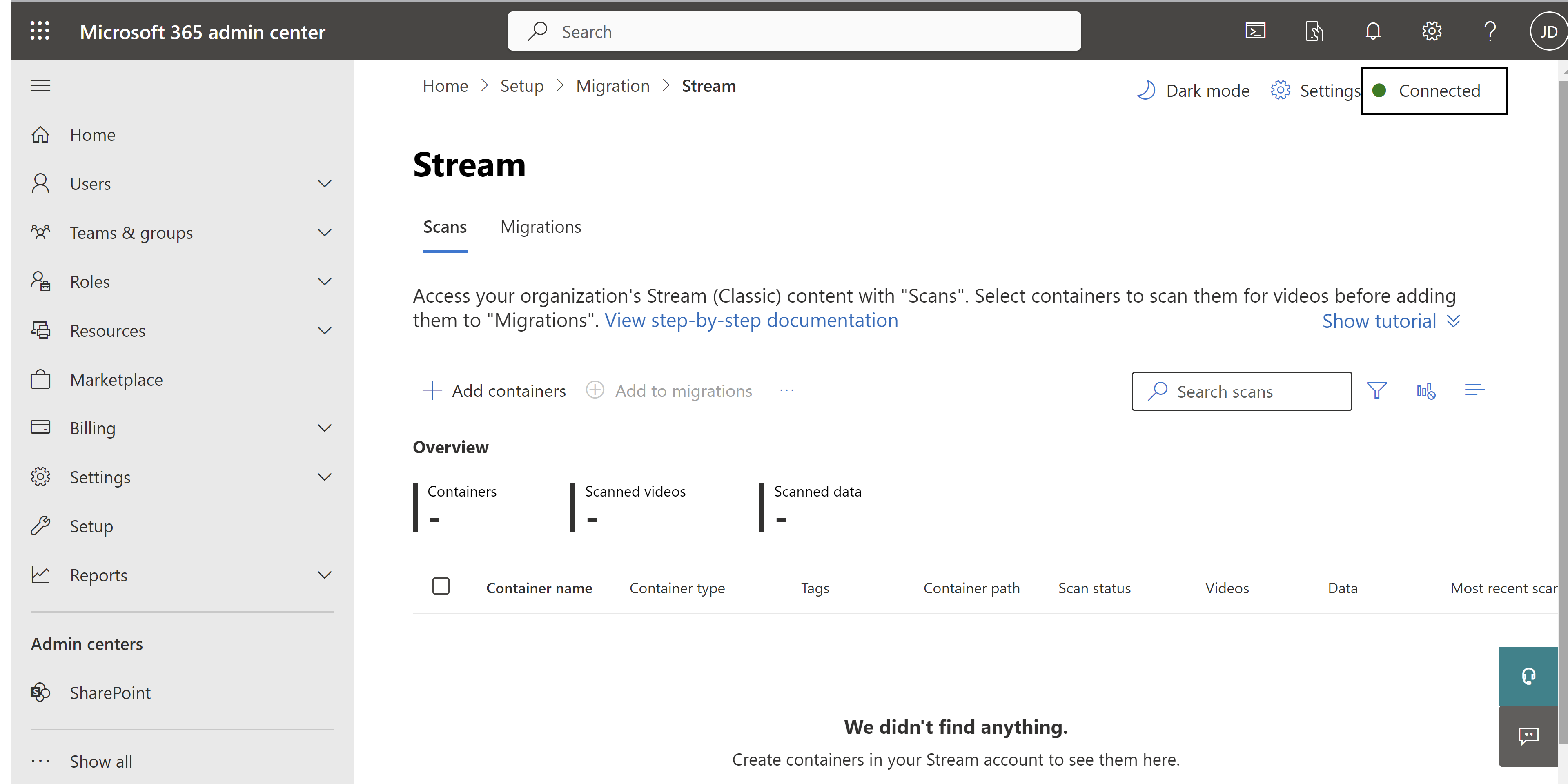Click Show tutorial expander link
1568x784 pixels.
click(1391, 320)
